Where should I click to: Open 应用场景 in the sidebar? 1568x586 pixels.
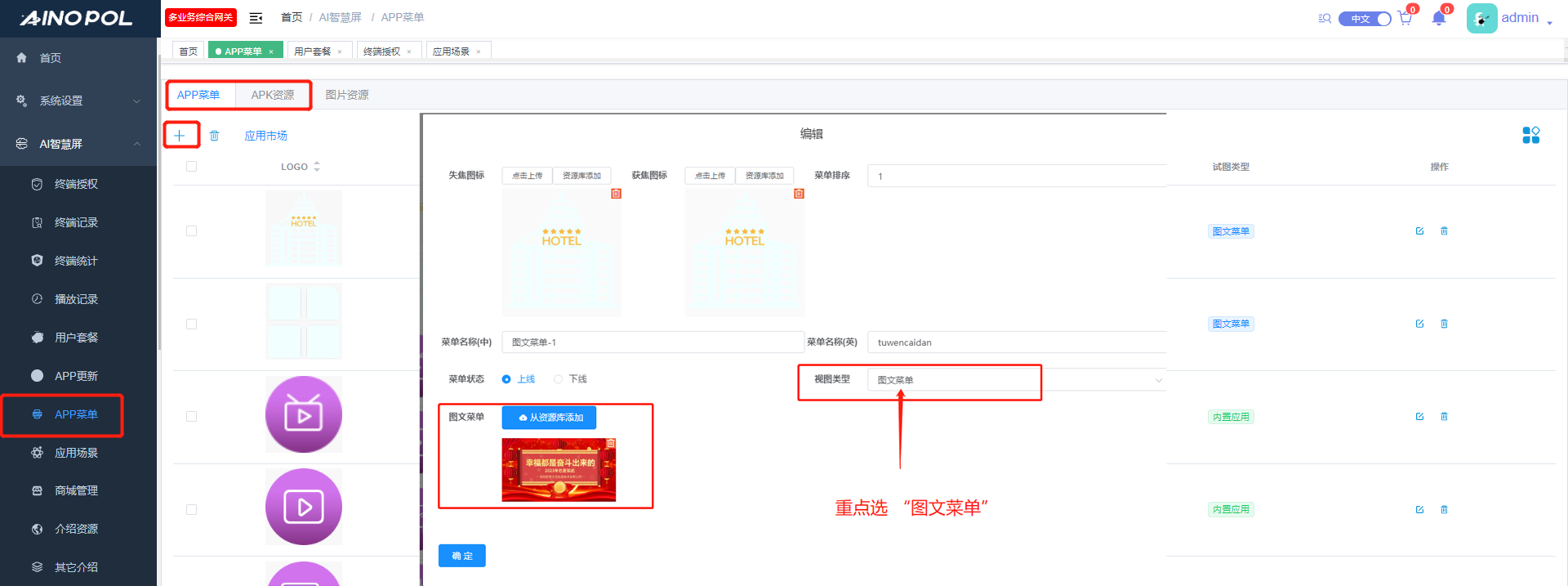(76, 453)
